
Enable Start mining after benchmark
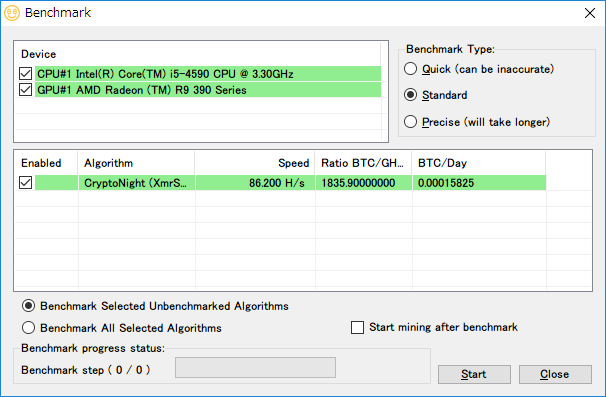tap(357, 327)
